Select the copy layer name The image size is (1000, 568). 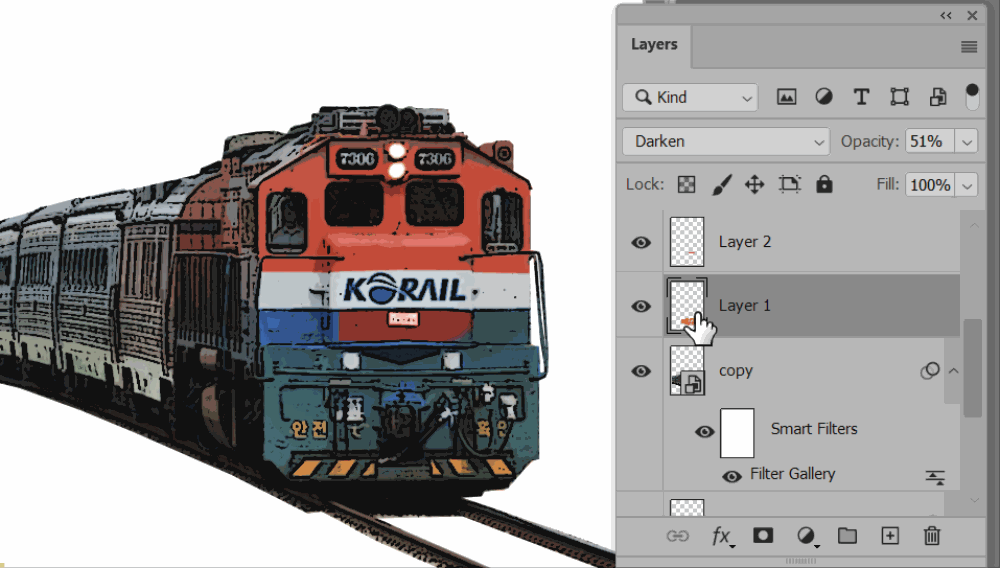736,371
